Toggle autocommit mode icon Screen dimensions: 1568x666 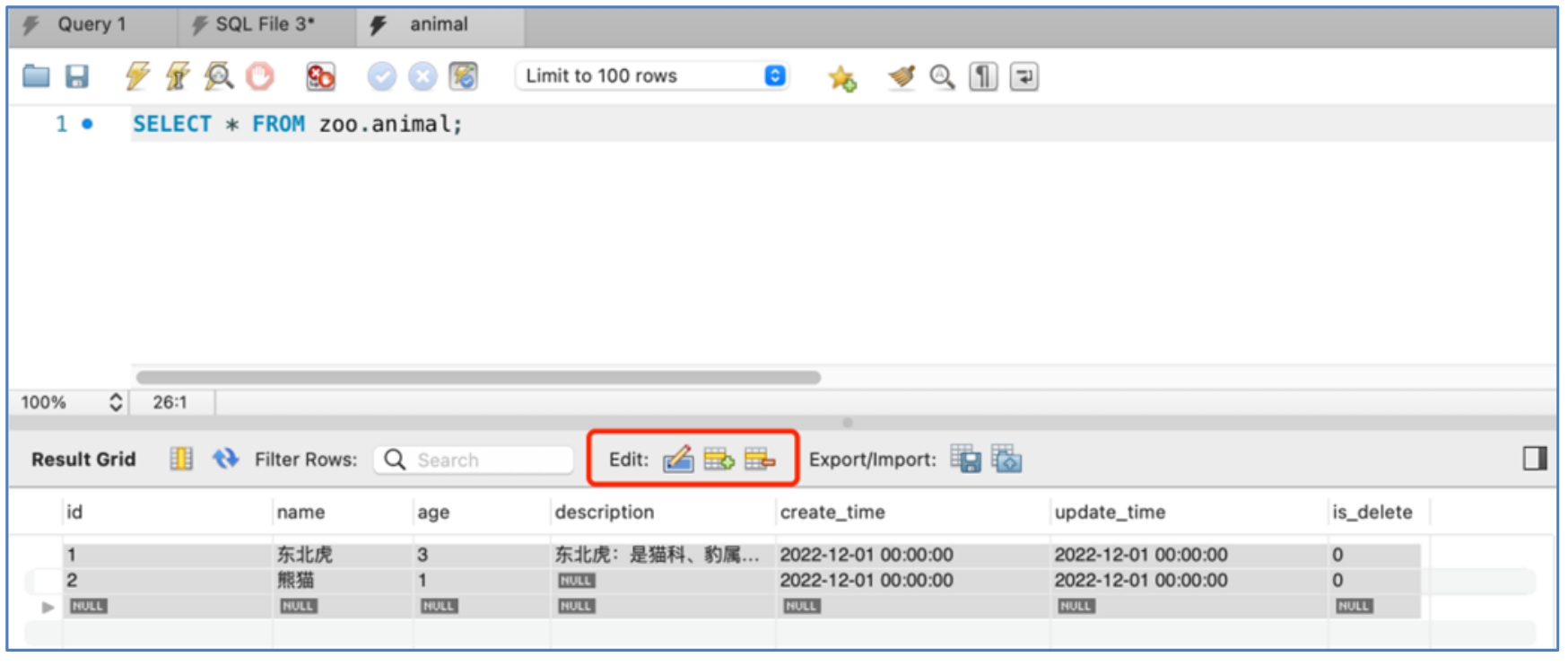click(464, 76)
